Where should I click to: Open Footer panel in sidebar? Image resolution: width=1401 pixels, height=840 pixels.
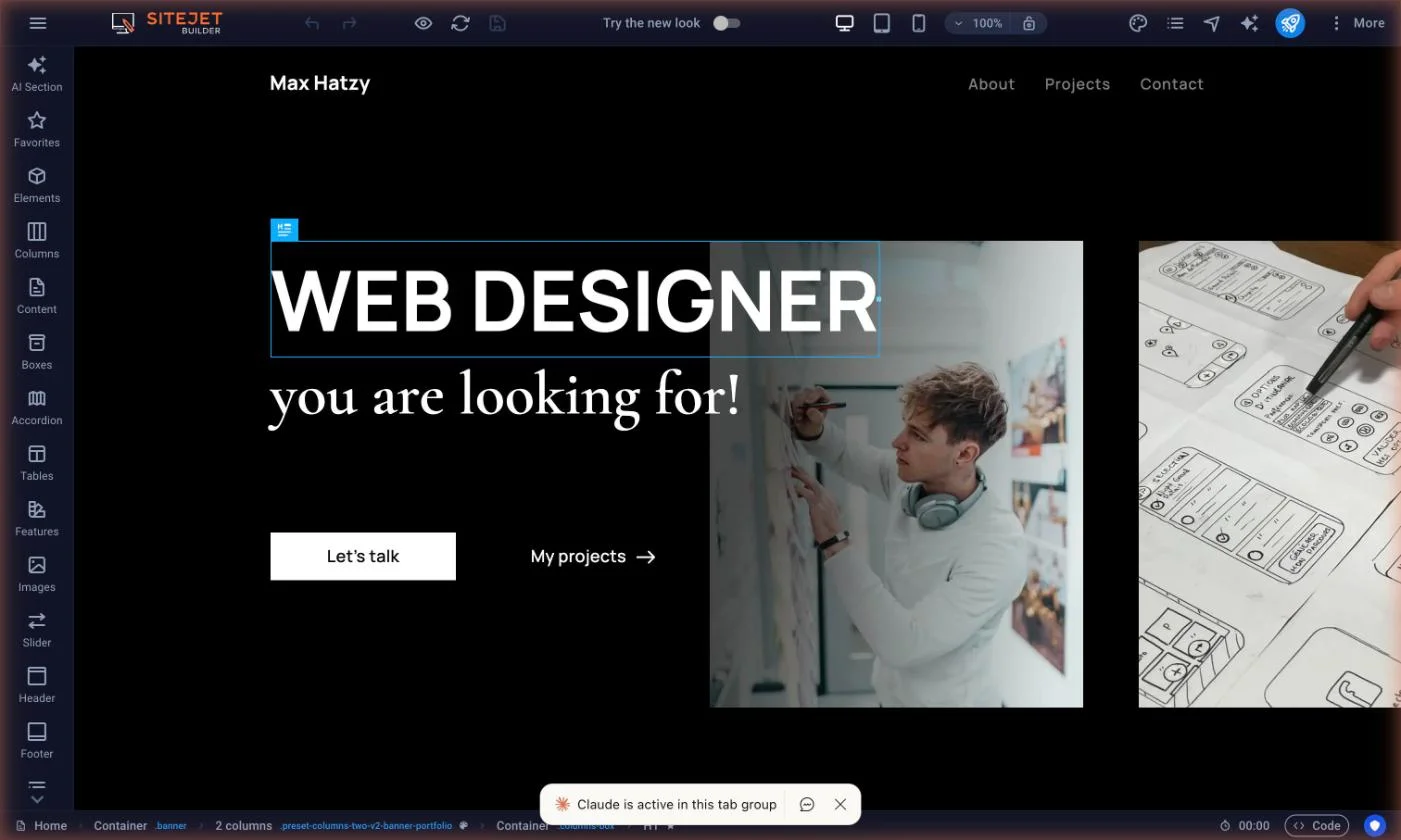(x=37, y=741)
